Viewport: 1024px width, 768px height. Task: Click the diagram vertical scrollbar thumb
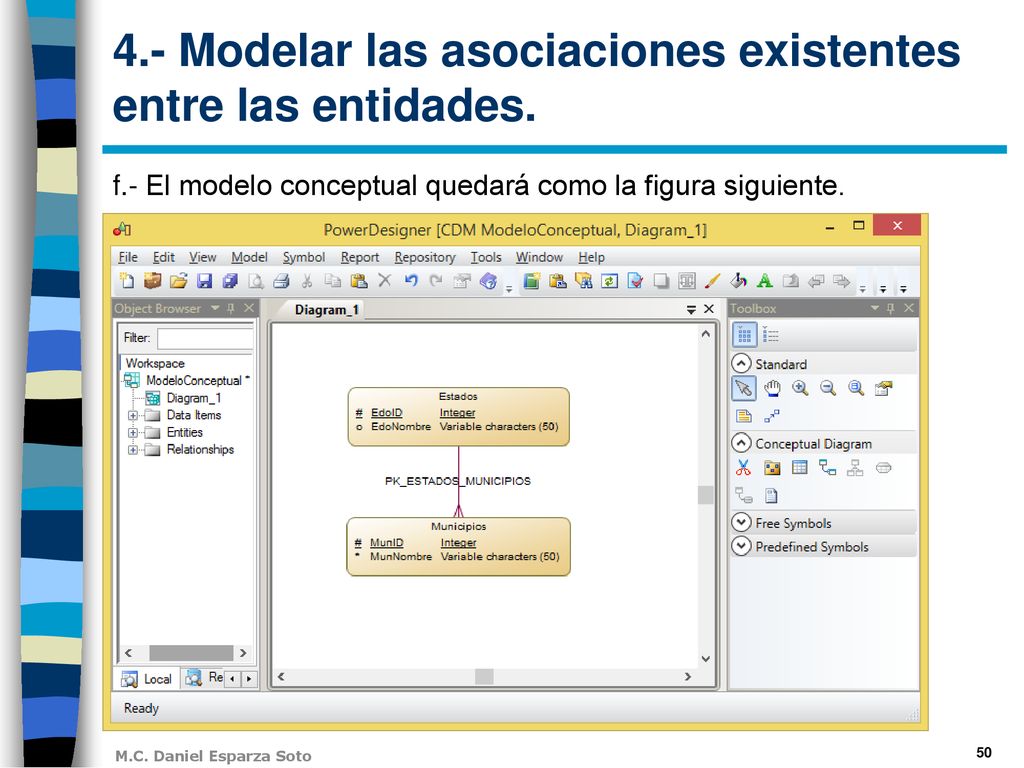pyautogui.click(x=705, y=494)
